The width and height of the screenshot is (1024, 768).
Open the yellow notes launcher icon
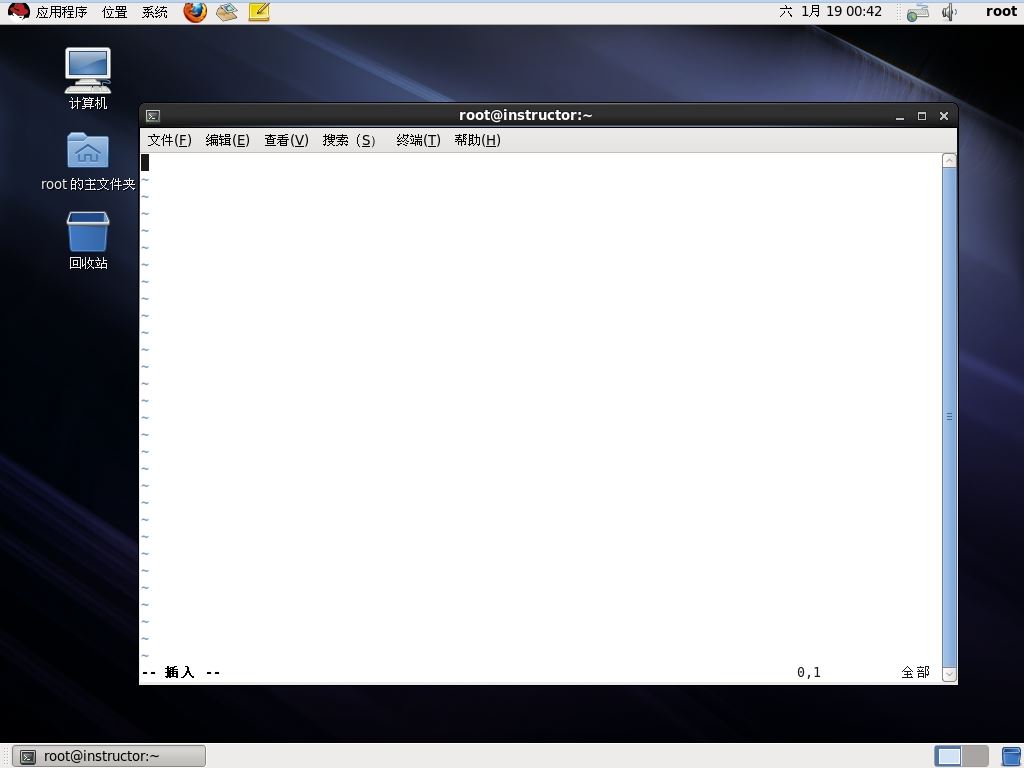pyautogui.click(x=259, y=12)
